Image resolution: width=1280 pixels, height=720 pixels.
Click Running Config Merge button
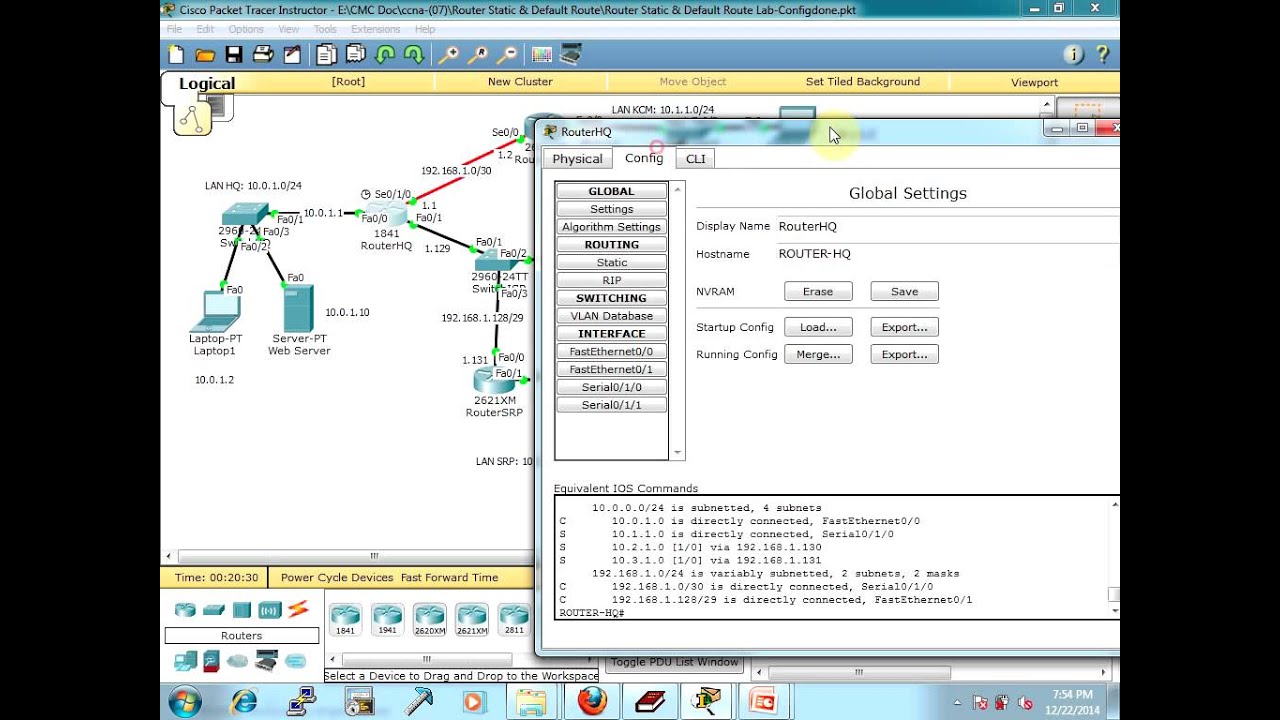[818, 354]
